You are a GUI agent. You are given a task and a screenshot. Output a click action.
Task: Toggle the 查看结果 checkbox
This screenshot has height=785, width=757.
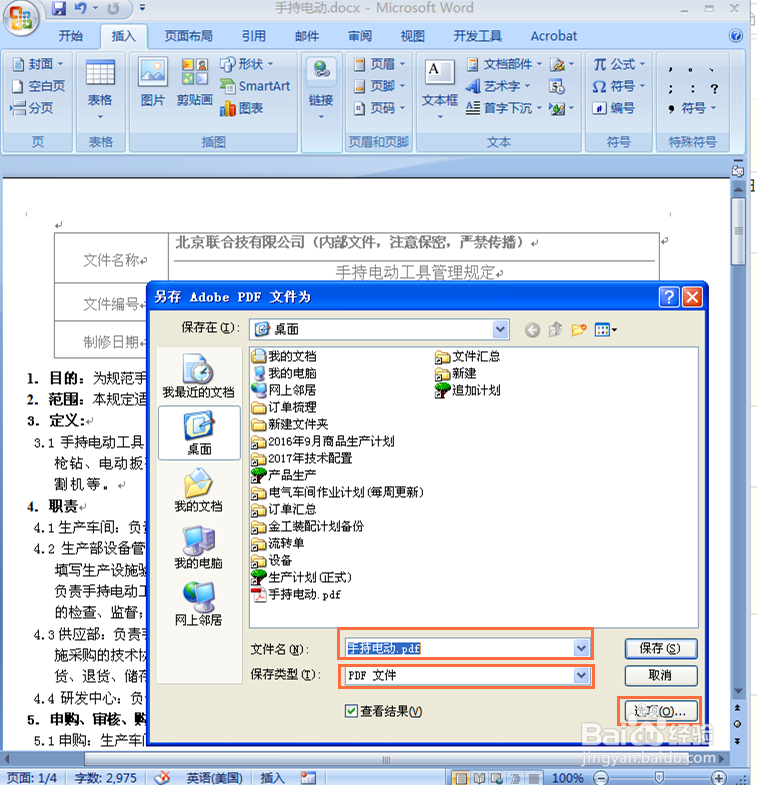(x=351, y=711)
